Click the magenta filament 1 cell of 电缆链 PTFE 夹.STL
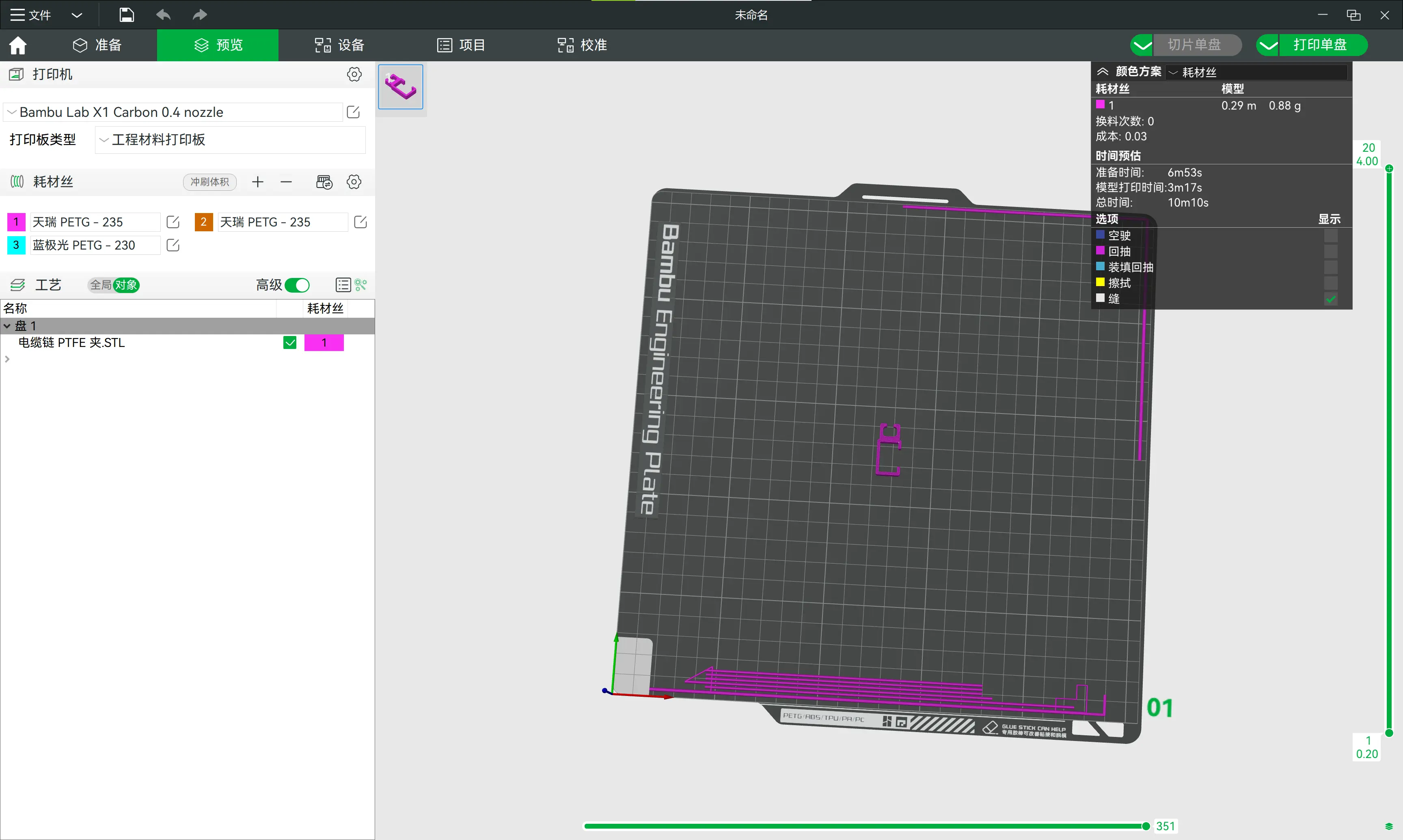This screenshot has height=840, width=1403. 324,342
